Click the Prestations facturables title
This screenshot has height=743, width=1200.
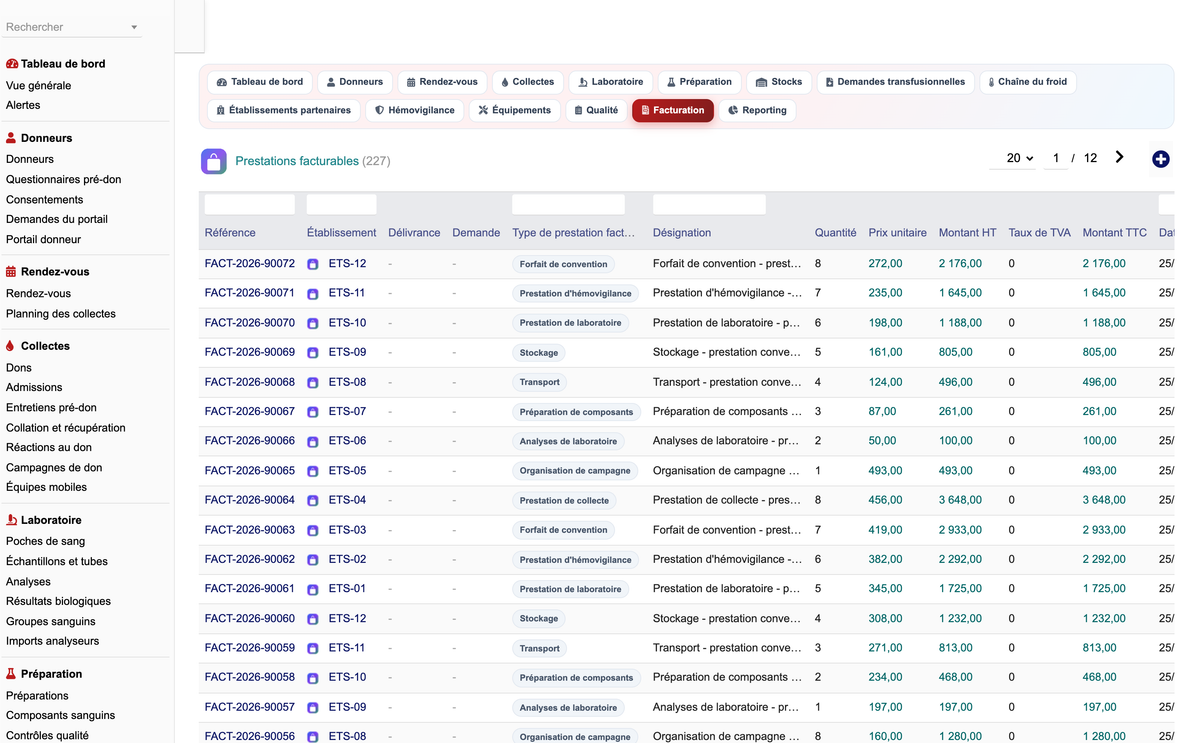coord(297,161)
